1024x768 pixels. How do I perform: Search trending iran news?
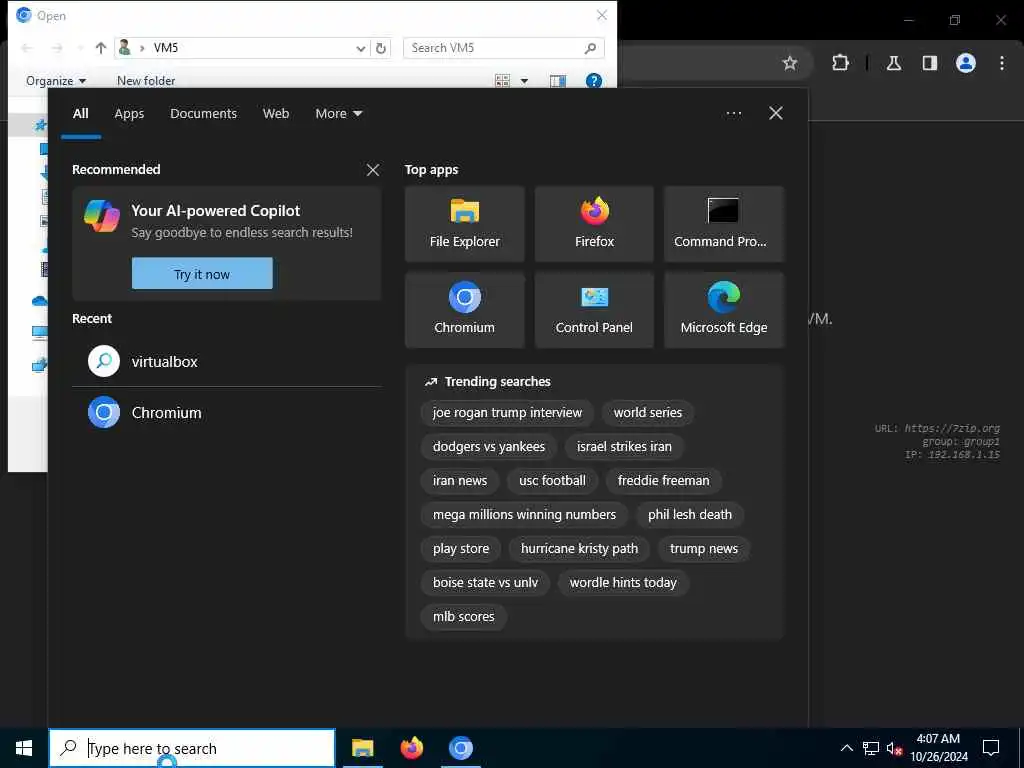[460, 481]
